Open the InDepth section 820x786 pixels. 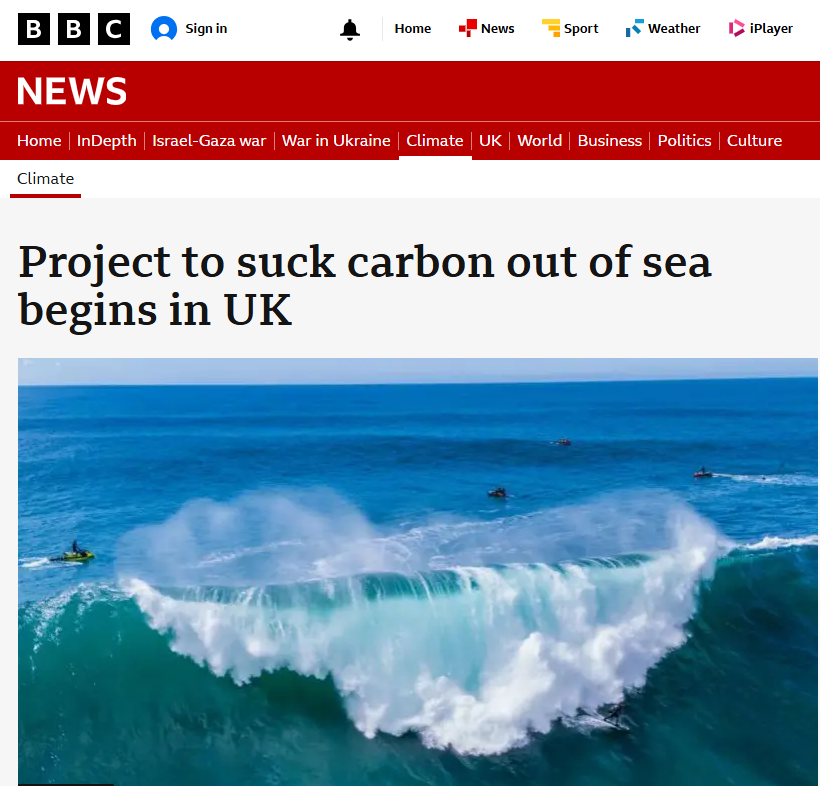(107, 141)
